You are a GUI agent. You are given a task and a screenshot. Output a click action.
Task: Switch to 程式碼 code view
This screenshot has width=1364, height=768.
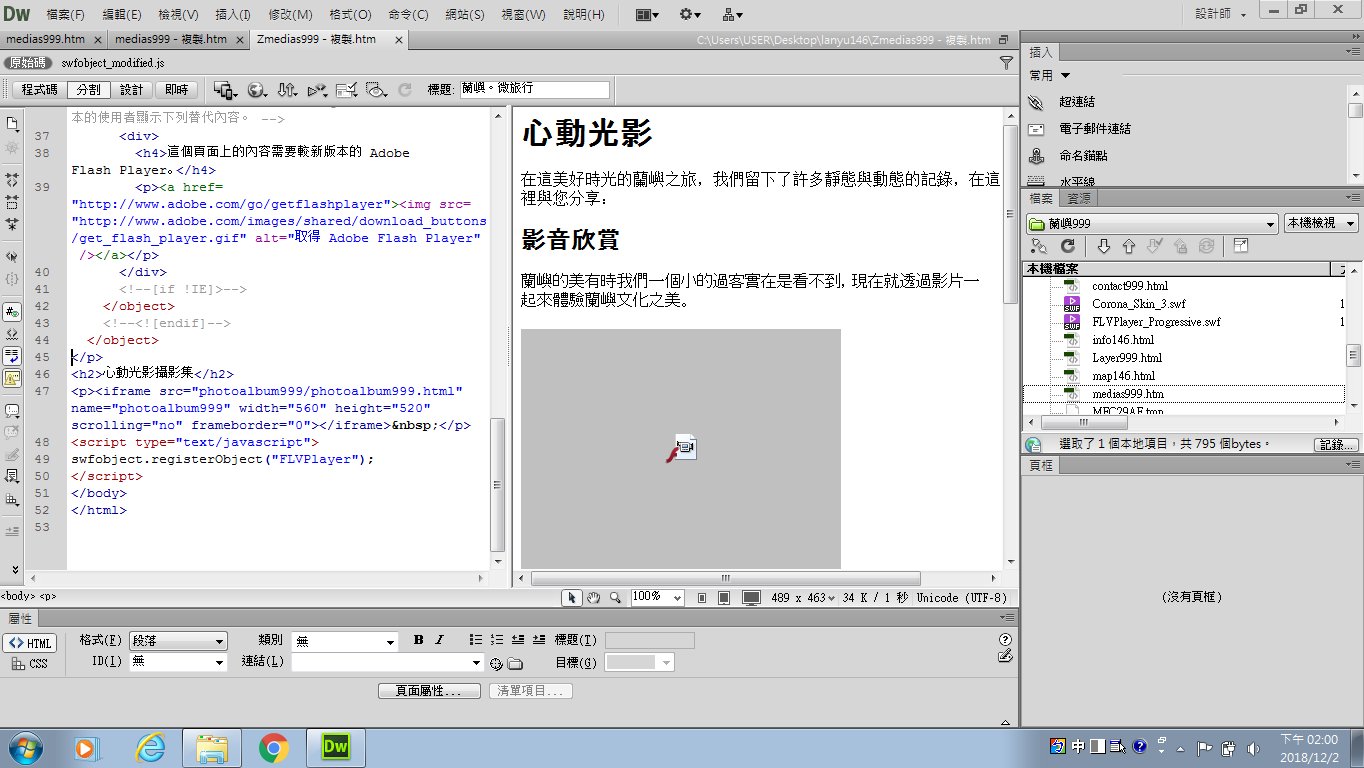(40, 90)
